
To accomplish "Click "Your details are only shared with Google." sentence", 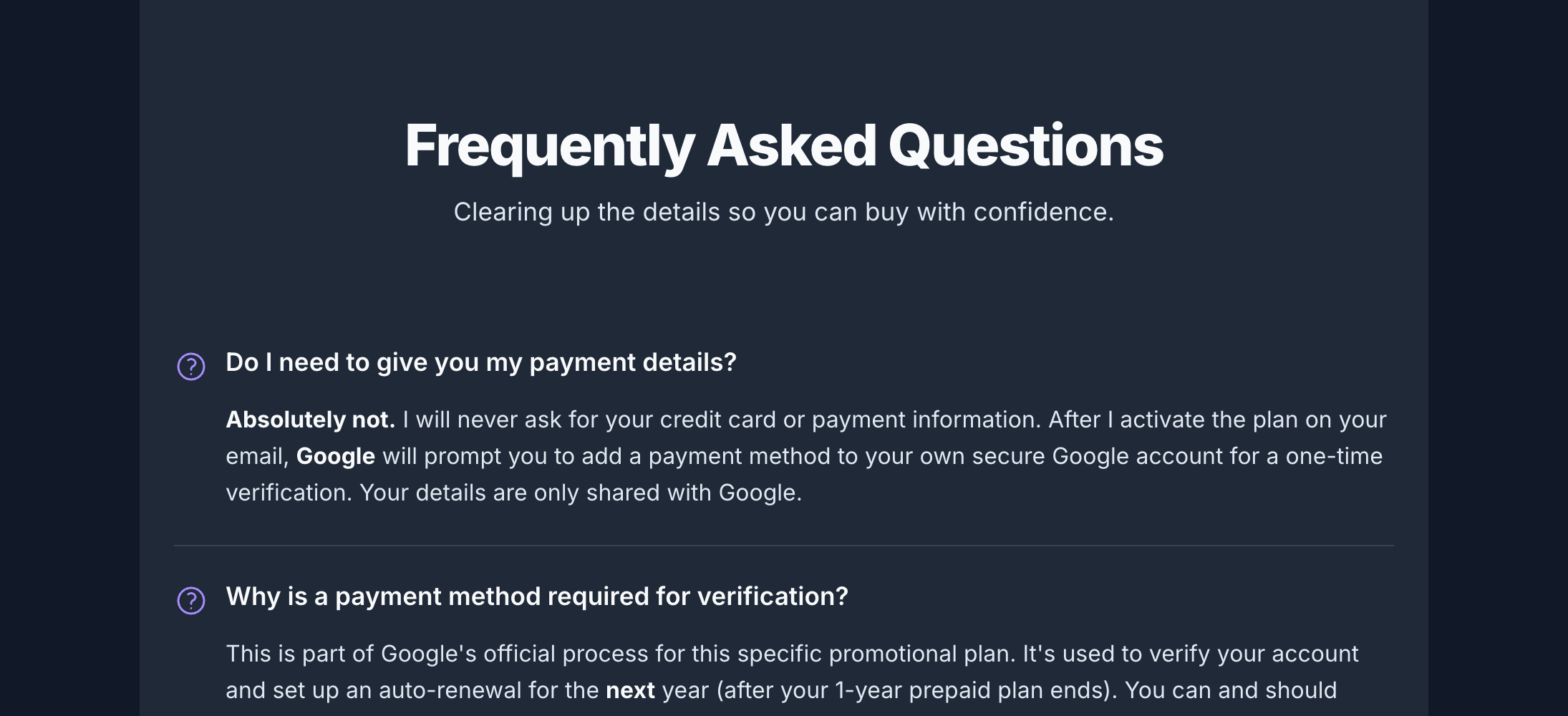I will tap(581, 493).
